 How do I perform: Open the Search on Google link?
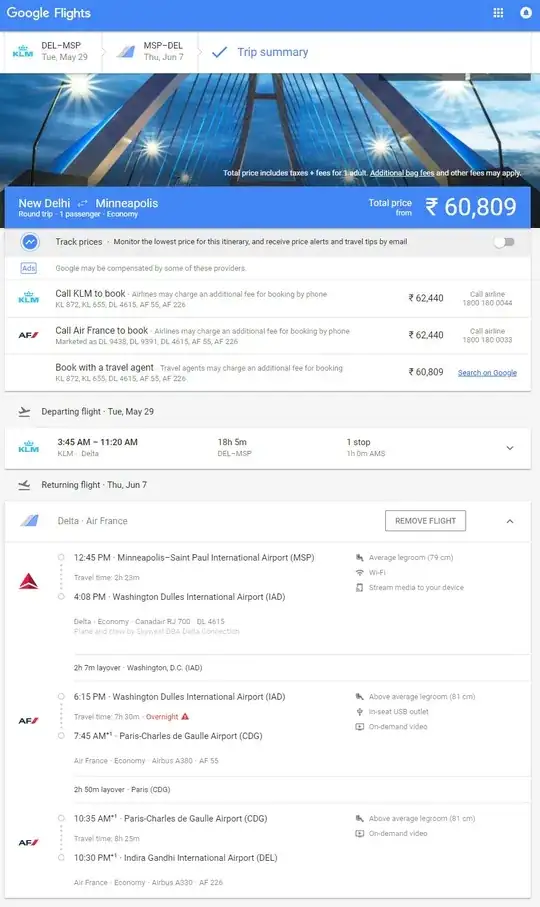point(487,373)
